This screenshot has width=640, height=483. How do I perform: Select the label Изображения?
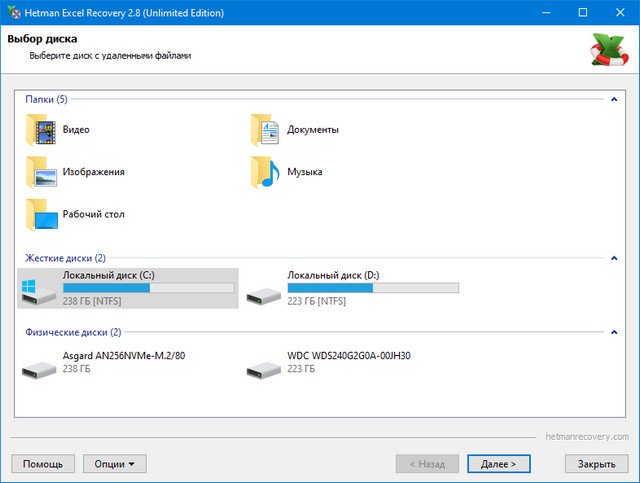click(93, 171)
